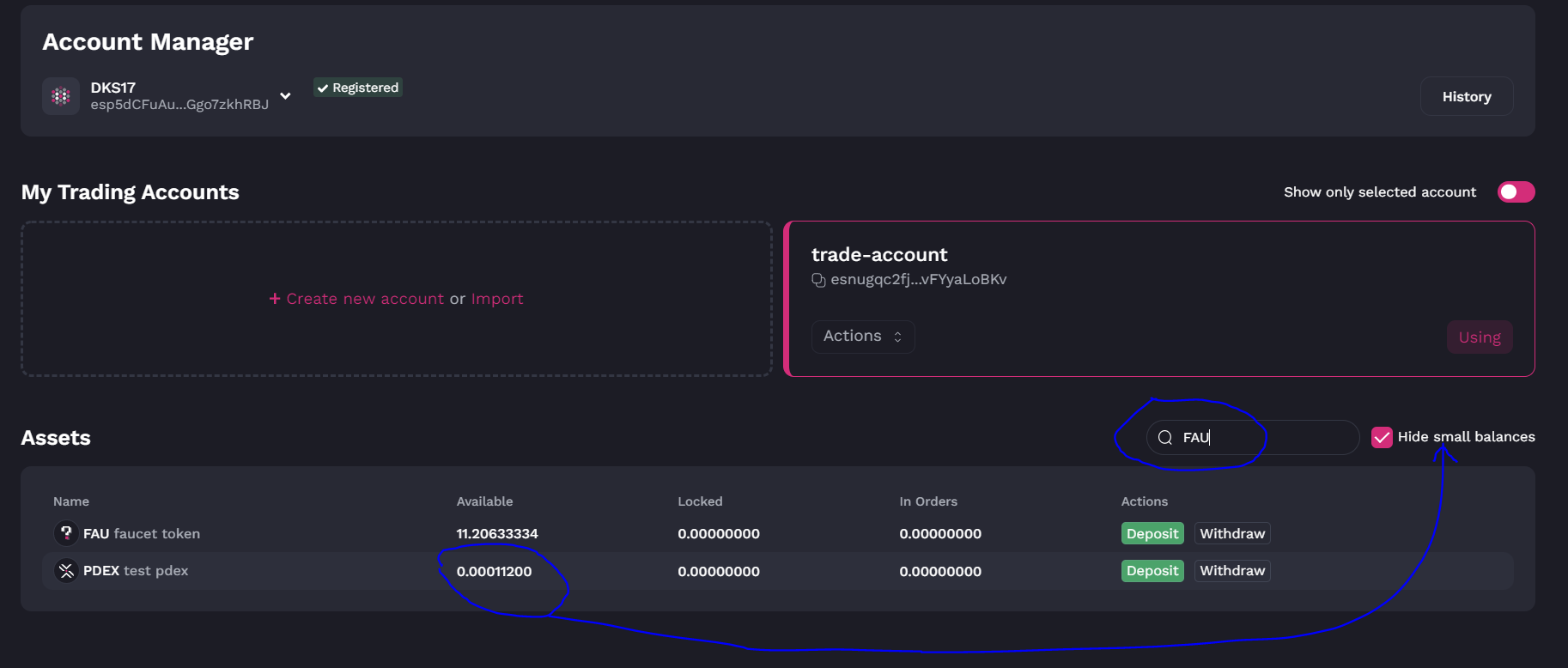Viewport: 1568px width, 668px height.
Task: Open the History page
Action: (x=1467, y=97)
